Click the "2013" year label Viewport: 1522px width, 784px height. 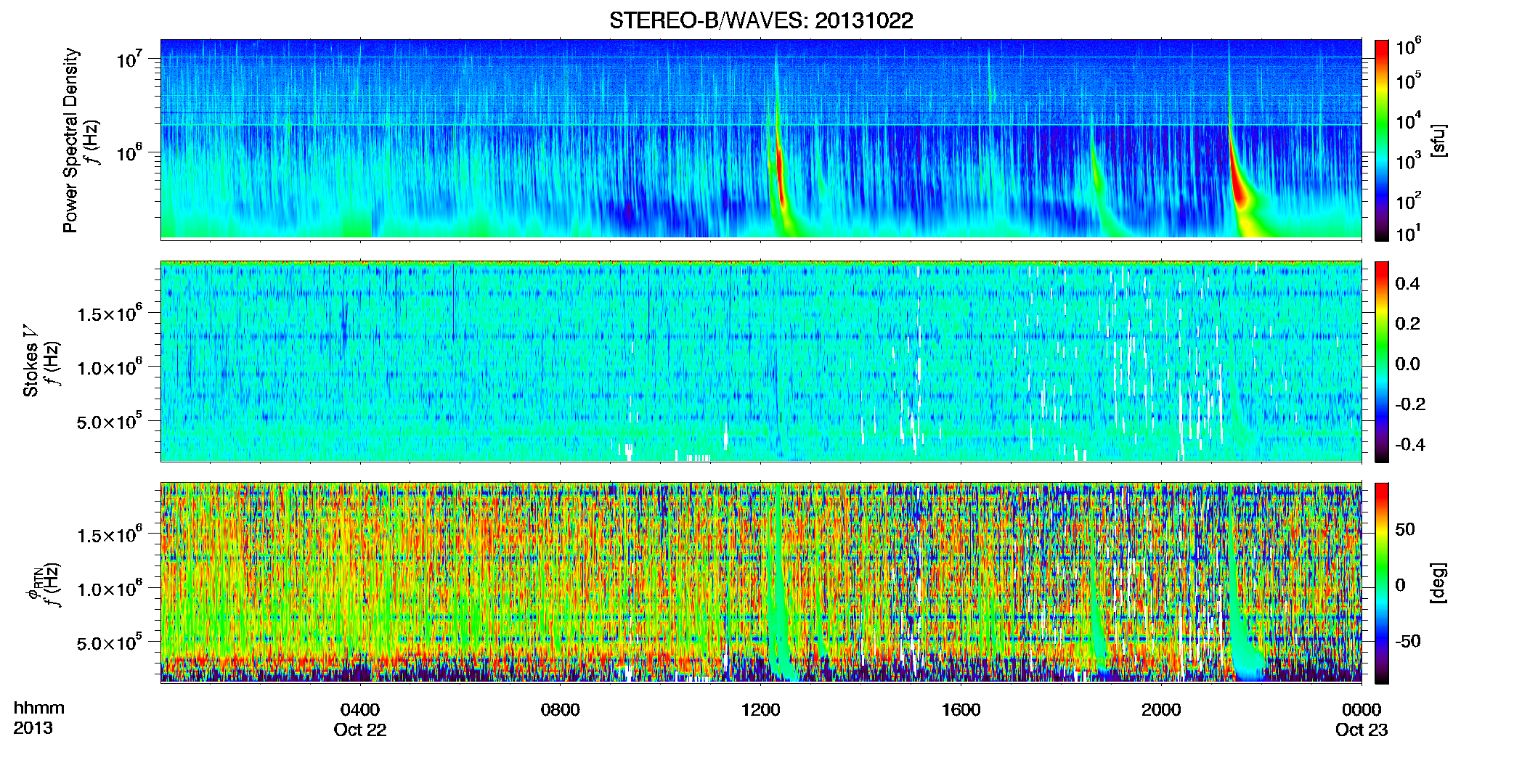pyautogui.click(x=33, y=728)
